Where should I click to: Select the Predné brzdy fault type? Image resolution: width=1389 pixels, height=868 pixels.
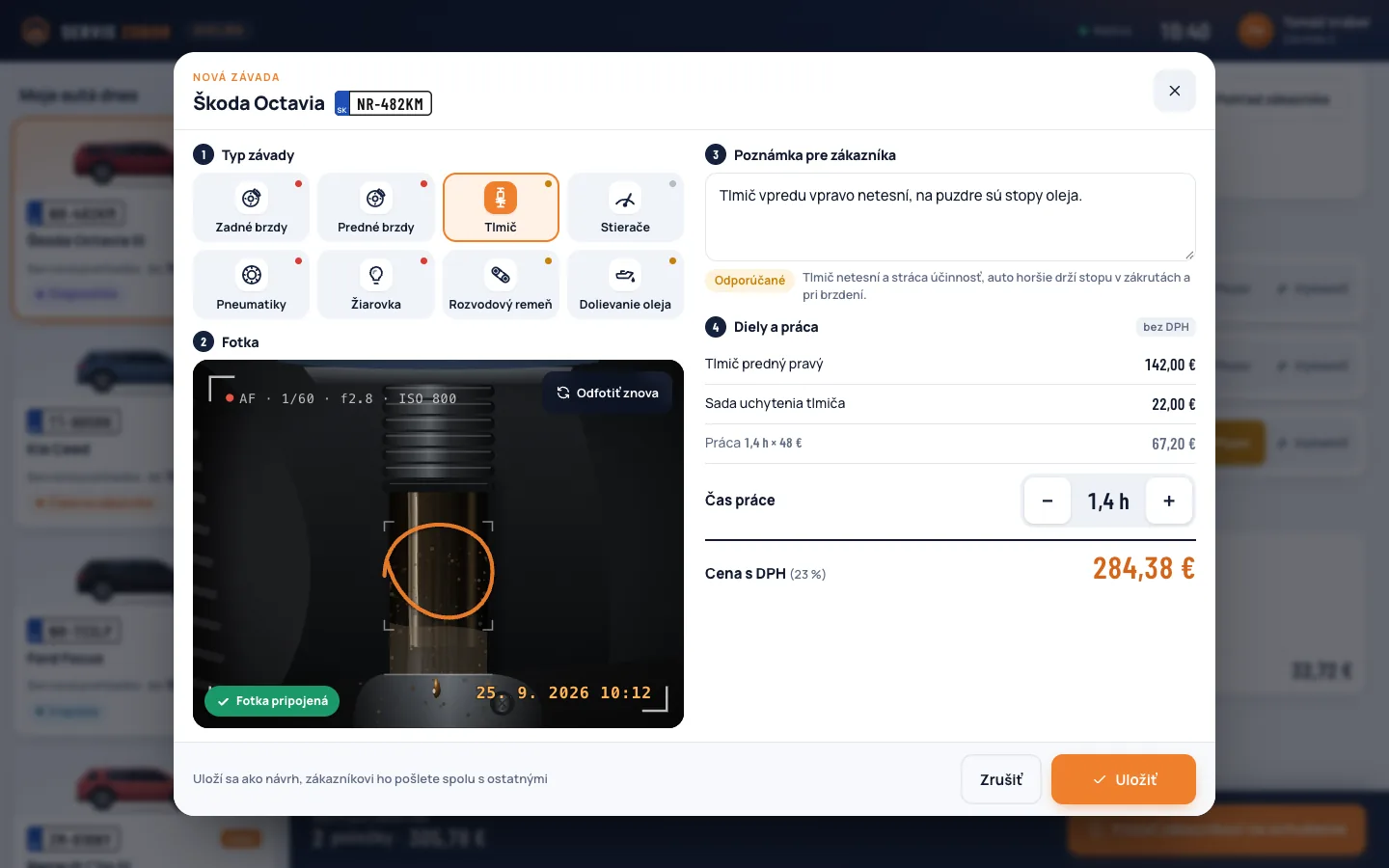[376, 207]
